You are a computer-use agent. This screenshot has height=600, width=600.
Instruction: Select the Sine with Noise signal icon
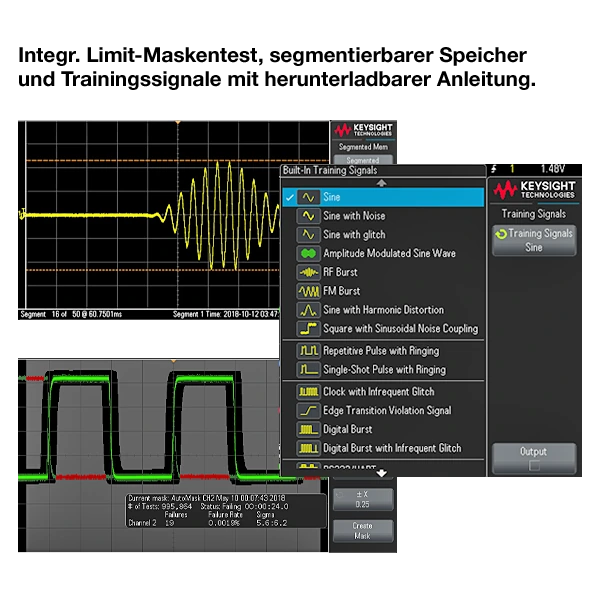(307, 216)
